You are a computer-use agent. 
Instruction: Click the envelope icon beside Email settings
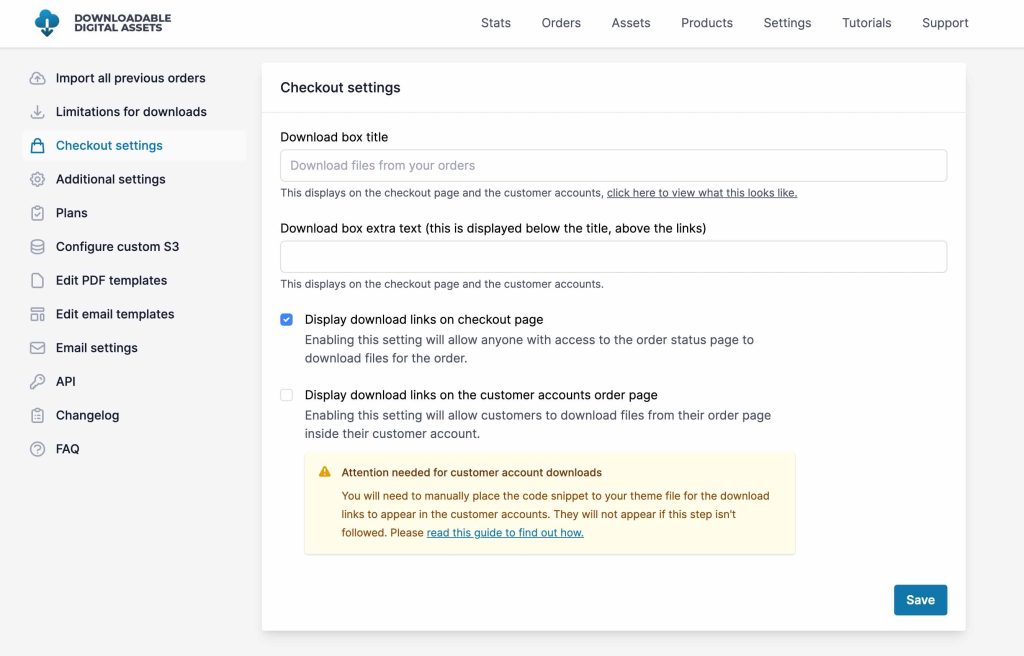click(38, 348)
